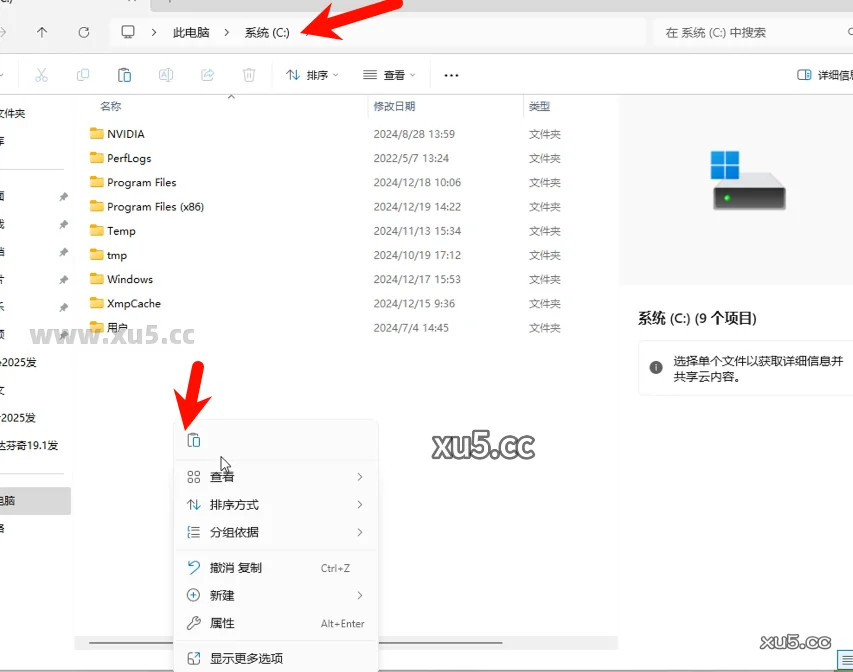
Task: Click the Rename icon in the toolbar
Action: pyautogui.click(x=166, y=74)
